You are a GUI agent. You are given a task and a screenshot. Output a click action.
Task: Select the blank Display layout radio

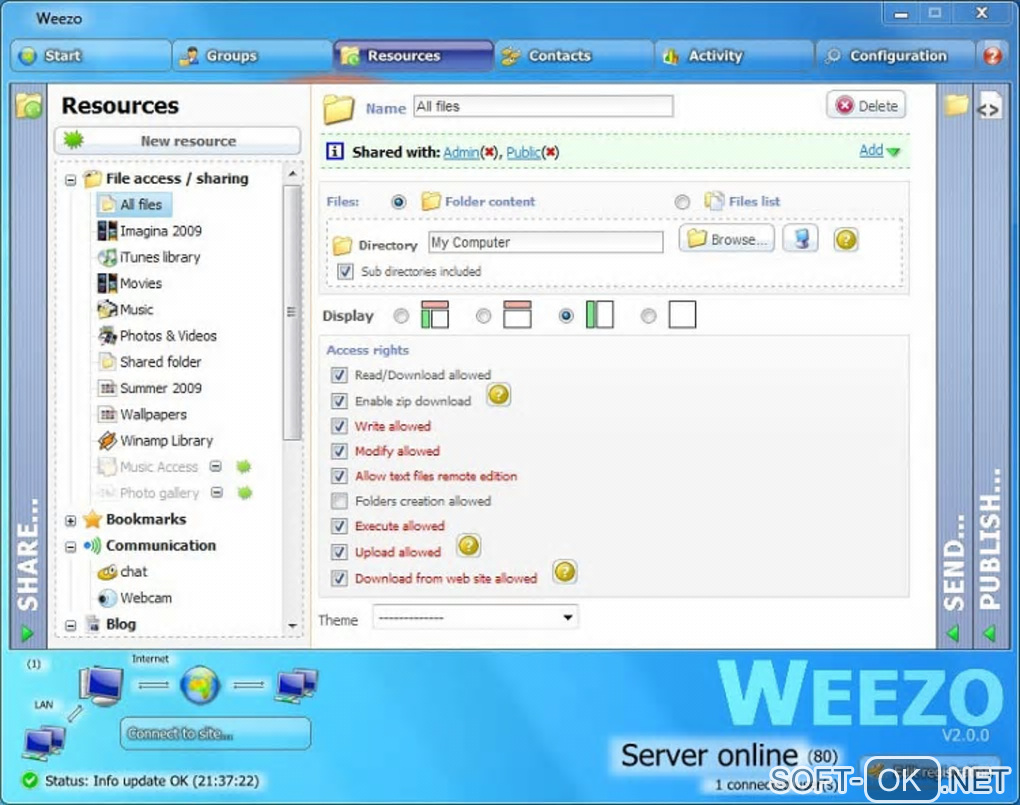(x=648, y=316)
